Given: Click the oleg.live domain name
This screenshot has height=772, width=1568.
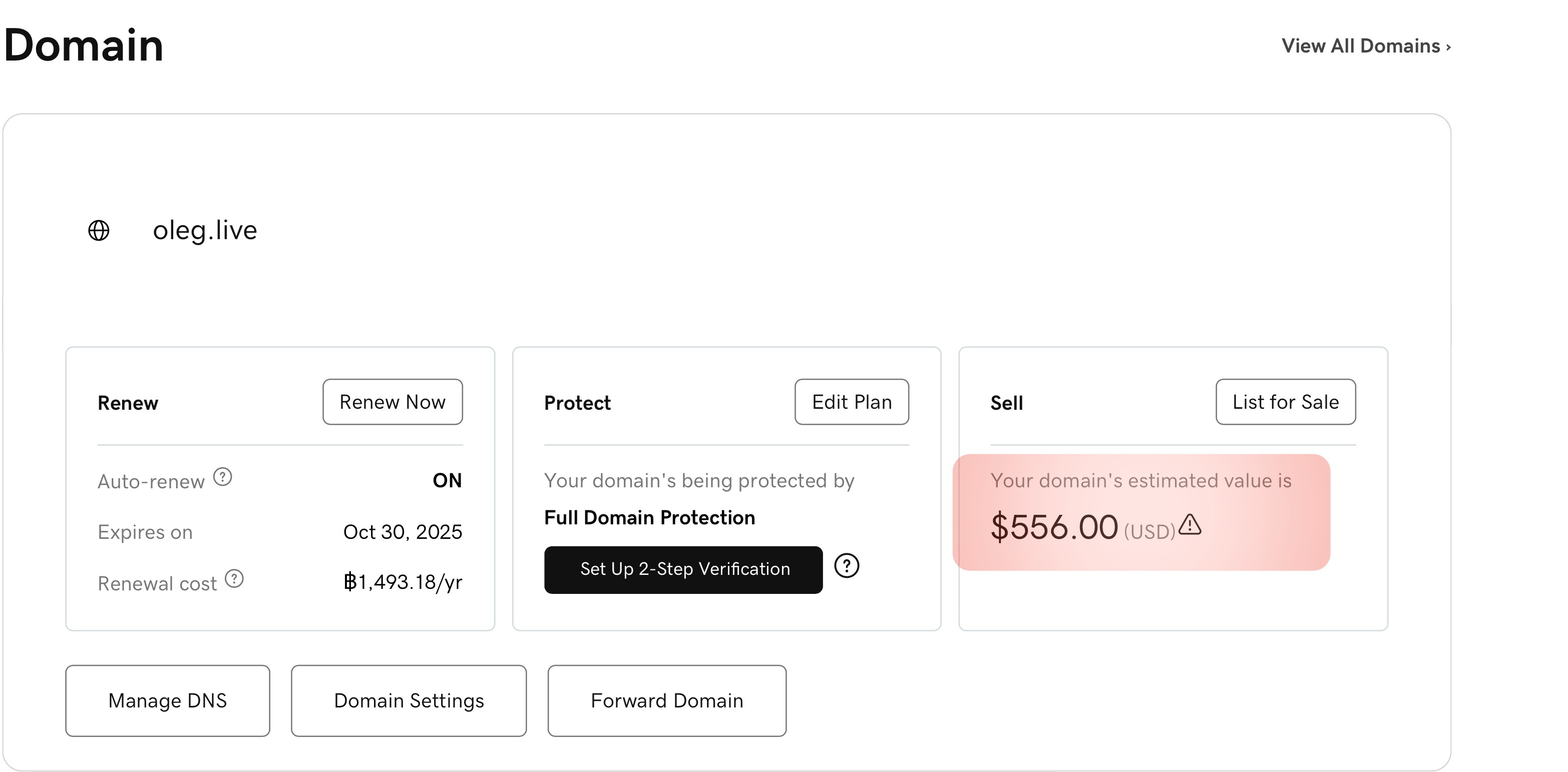Looking at the screenshot, I should 205,231.
